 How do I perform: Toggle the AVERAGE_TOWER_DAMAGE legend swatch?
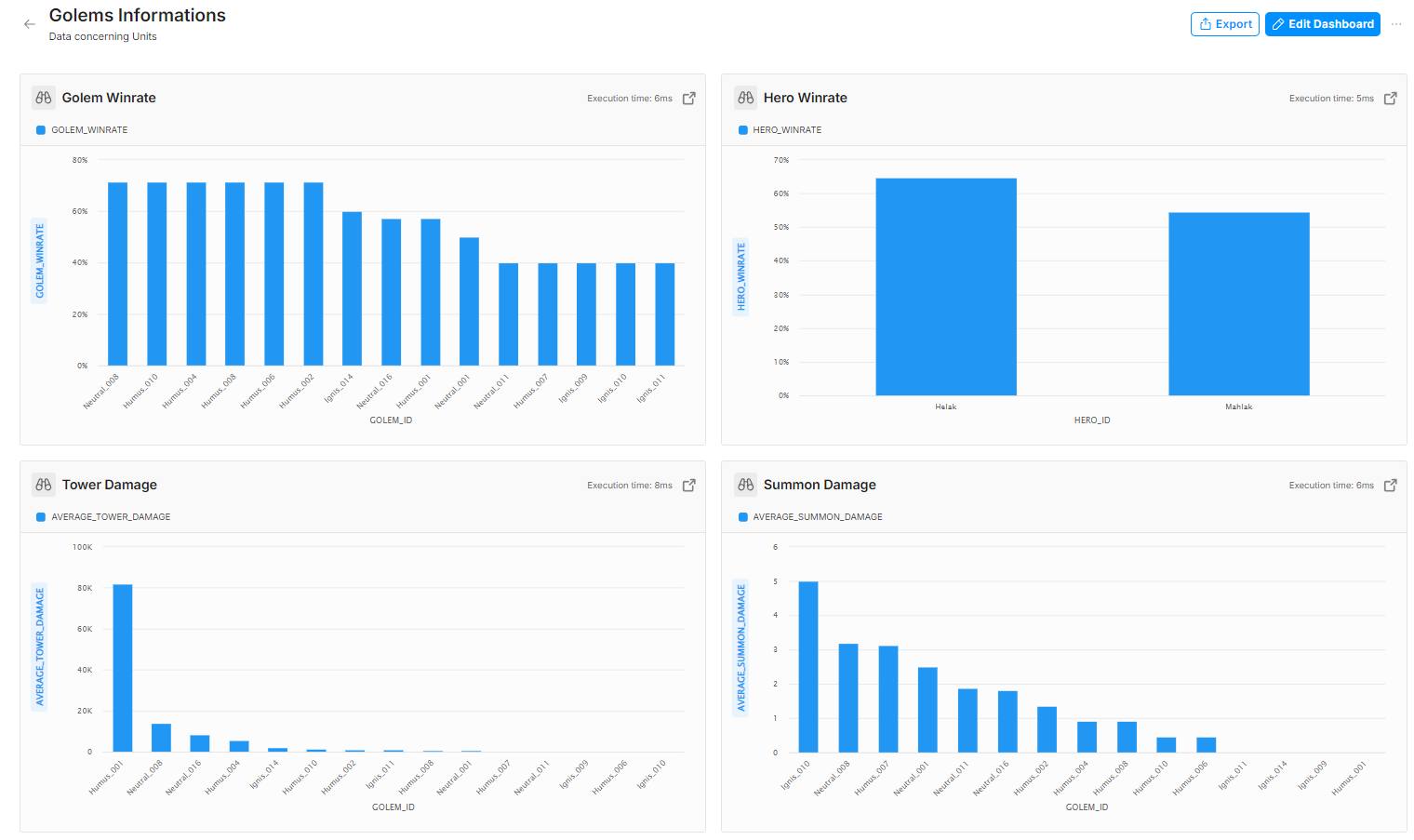click(x=41, y=517)
